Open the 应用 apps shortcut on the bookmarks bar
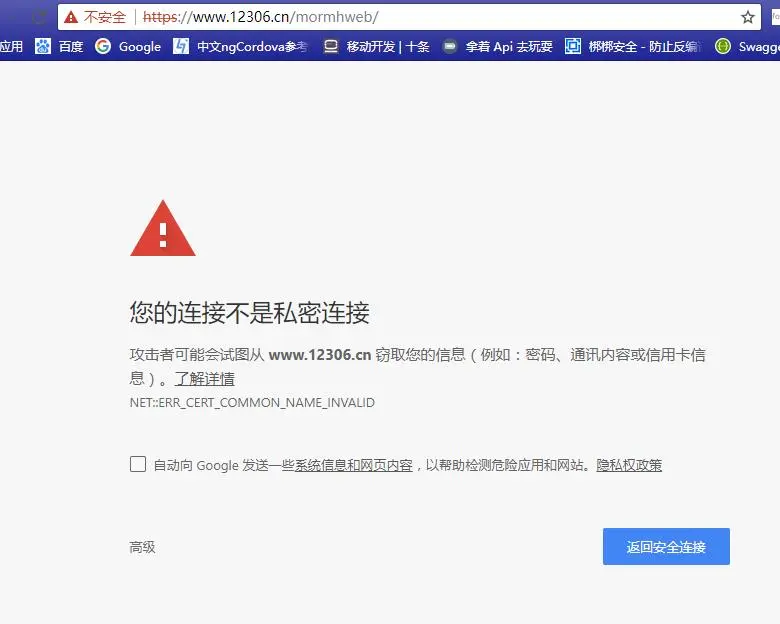 pyautogui.click(x=11, y=47)
